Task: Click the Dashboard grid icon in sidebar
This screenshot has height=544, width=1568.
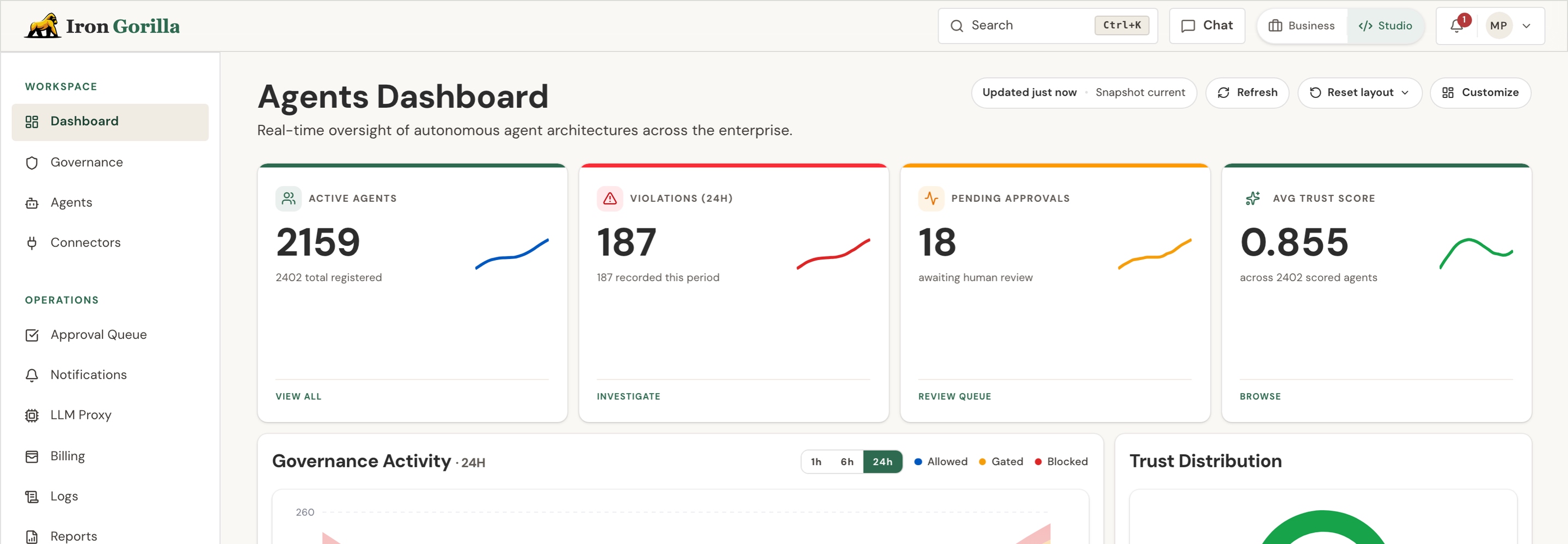Action: tap(32, 122)
